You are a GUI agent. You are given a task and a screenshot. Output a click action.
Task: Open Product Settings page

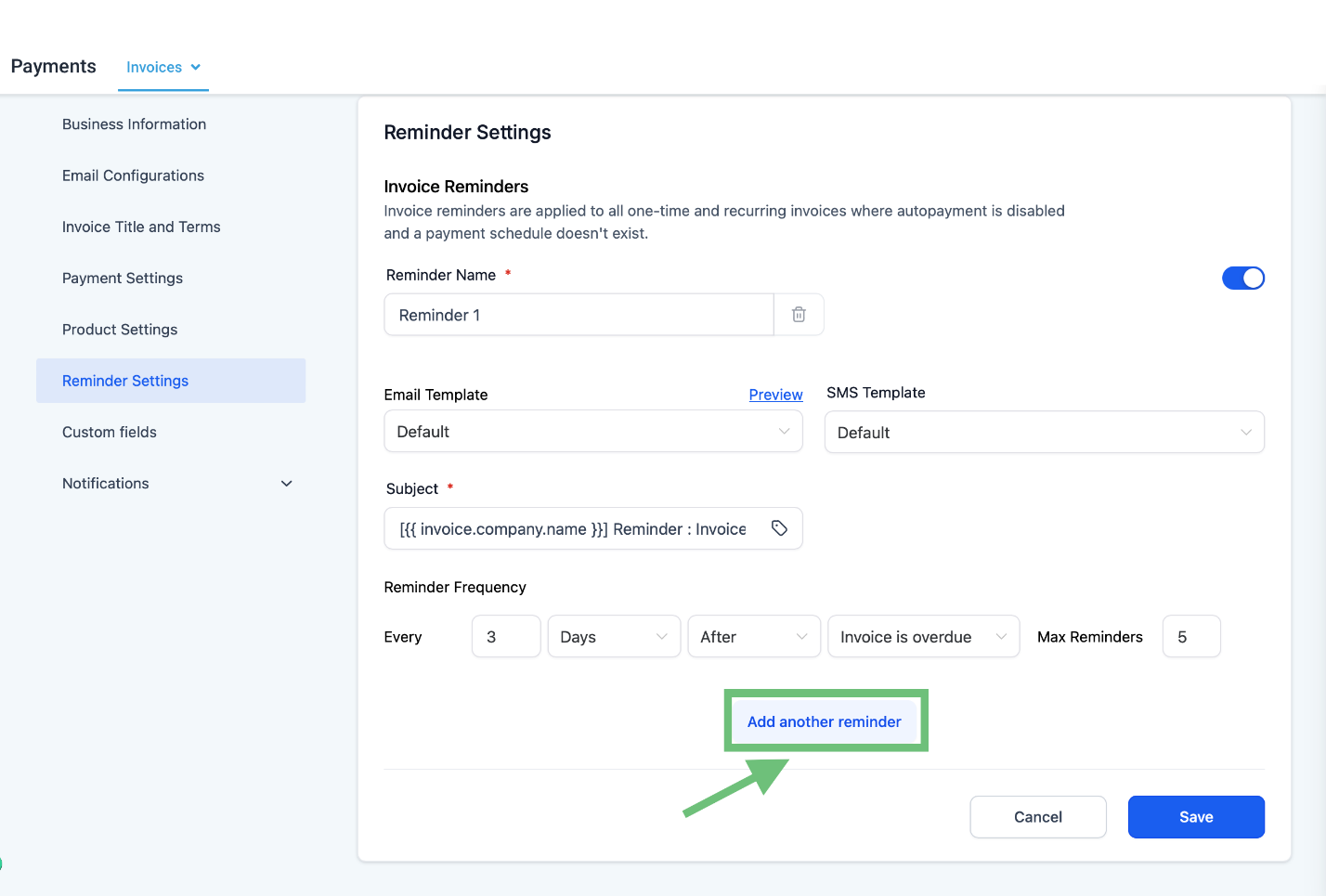(120, 330)
